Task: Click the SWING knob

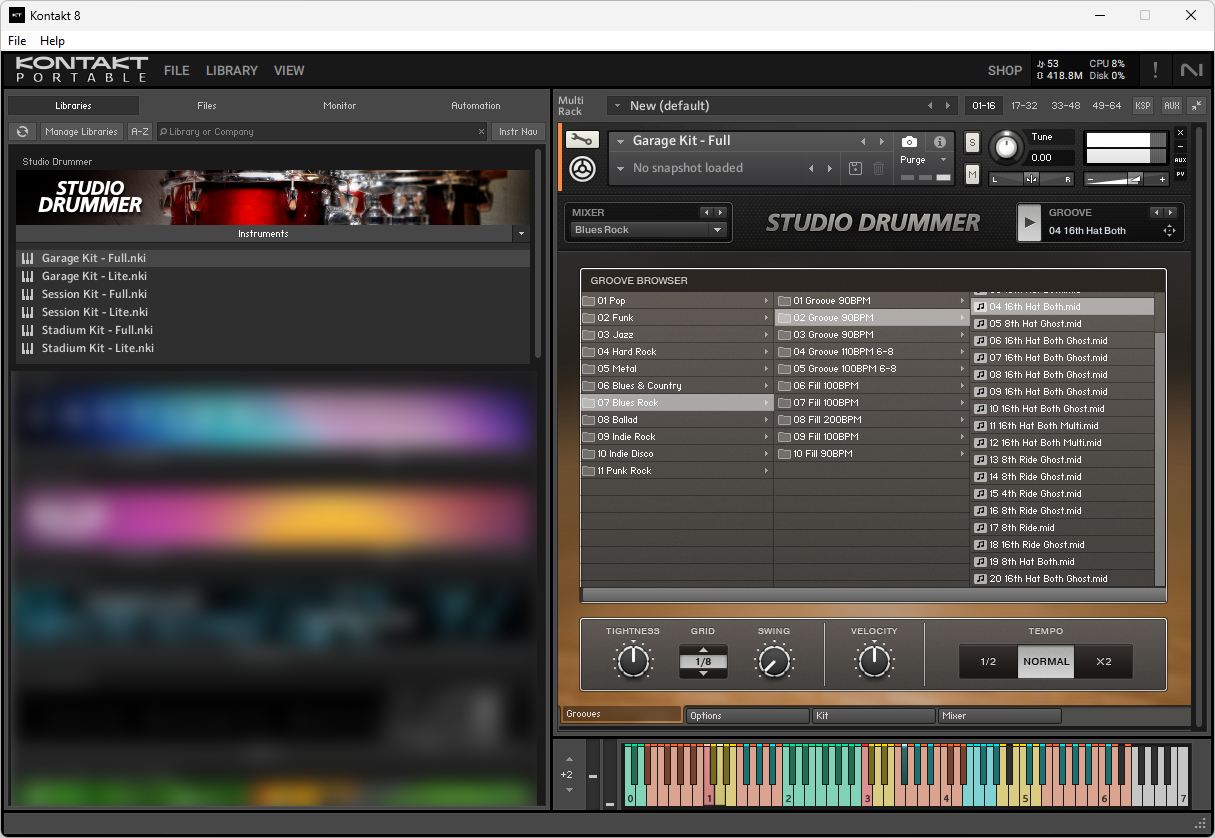Action: (x=773, y=661)
